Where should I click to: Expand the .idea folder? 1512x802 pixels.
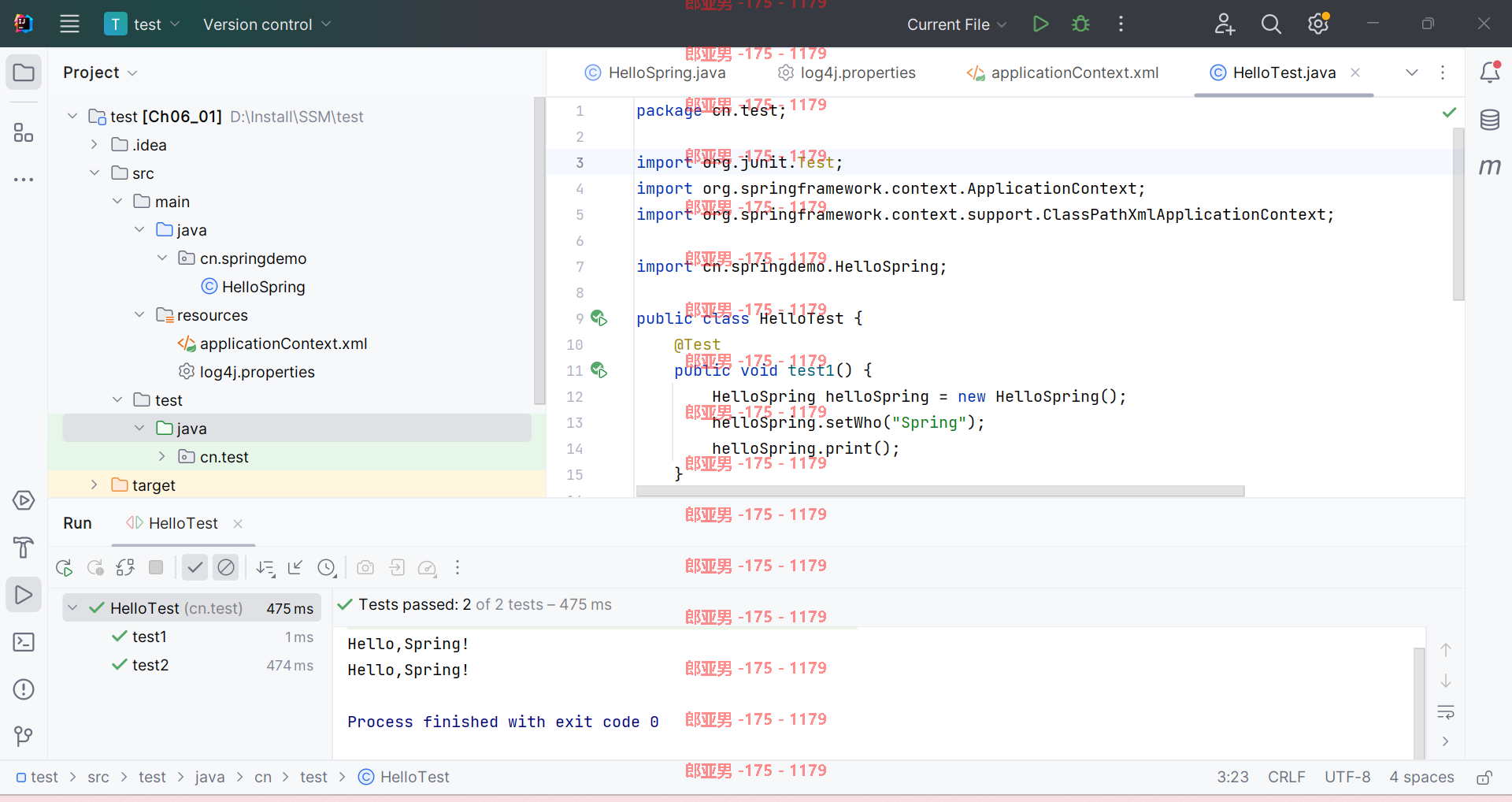pyautogui.click(x=94, y=145)
